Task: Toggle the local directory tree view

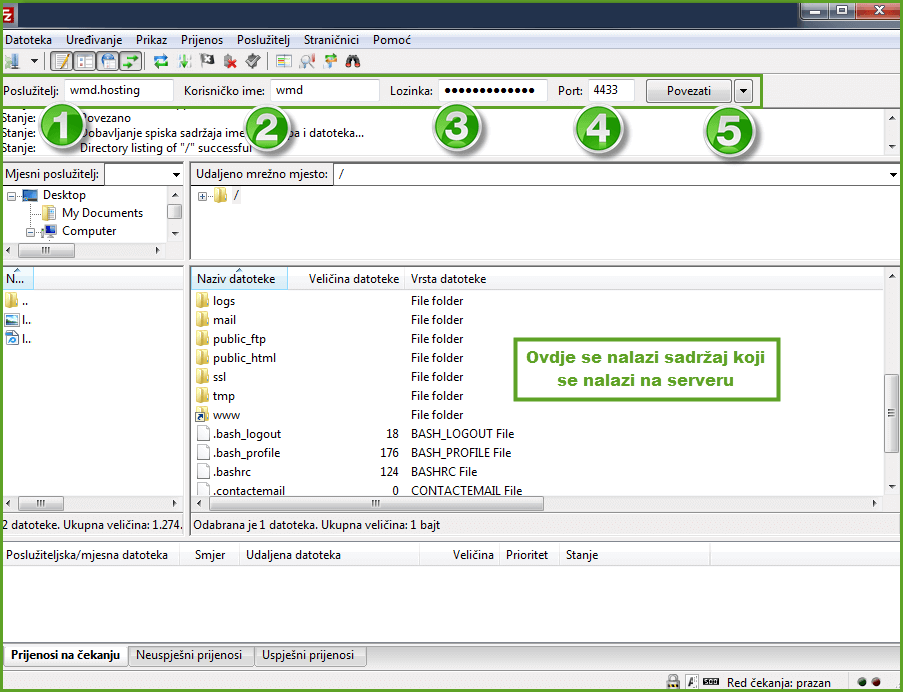Action: tap(85, 61)
